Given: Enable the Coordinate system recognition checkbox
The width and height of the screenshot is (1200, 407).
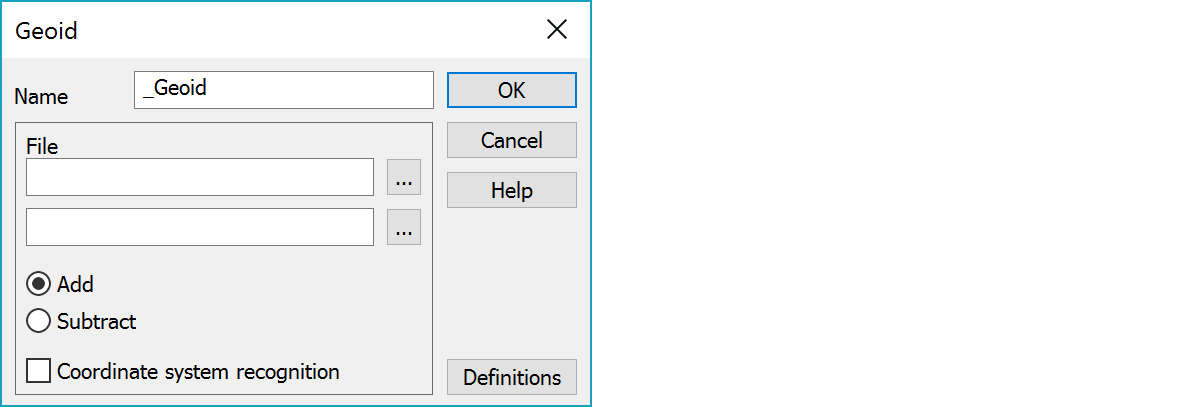Looking at the screenshot, I should click(38, 371).
